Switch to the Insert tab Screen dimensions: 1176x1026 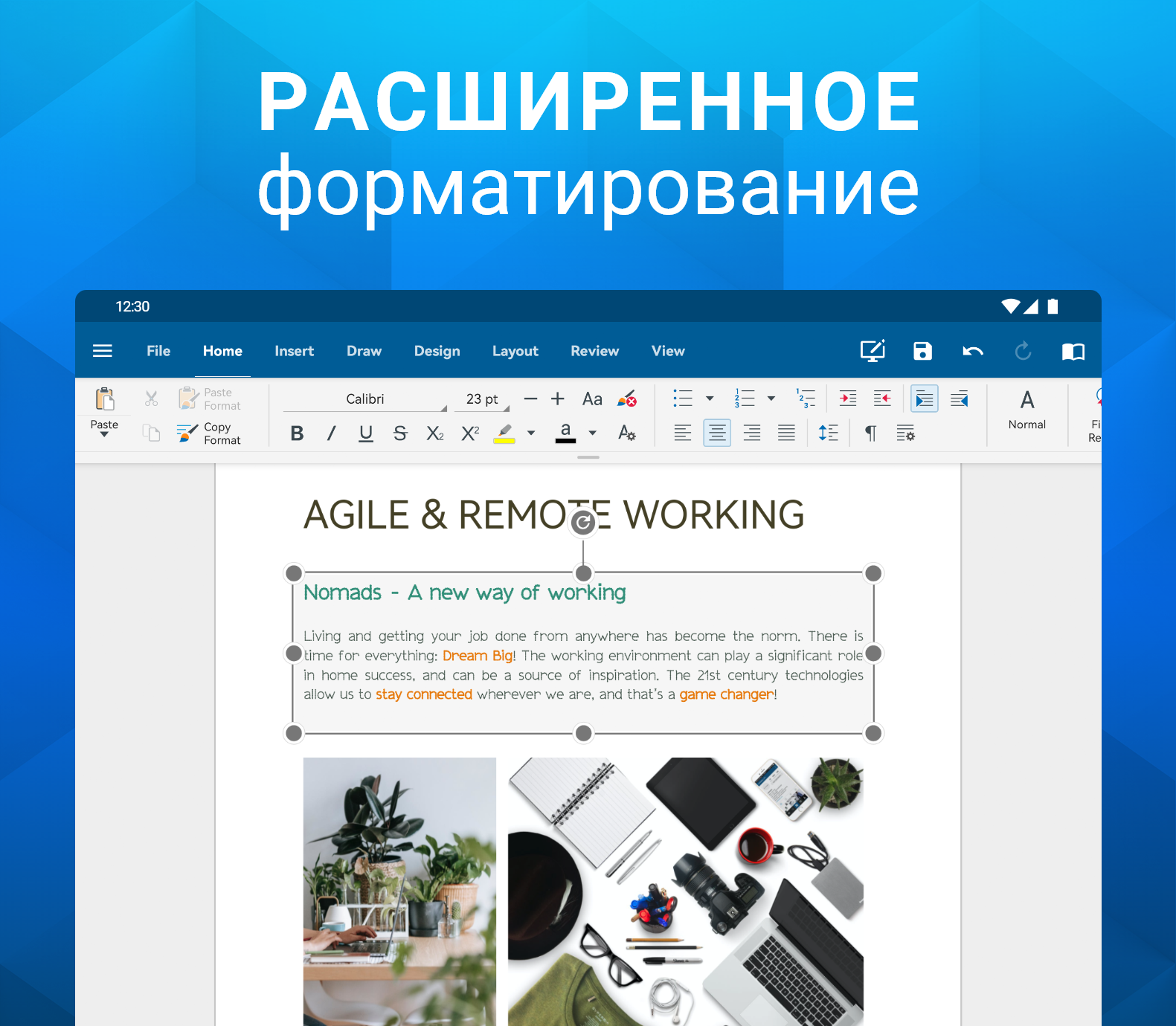[x=294, y=351]
